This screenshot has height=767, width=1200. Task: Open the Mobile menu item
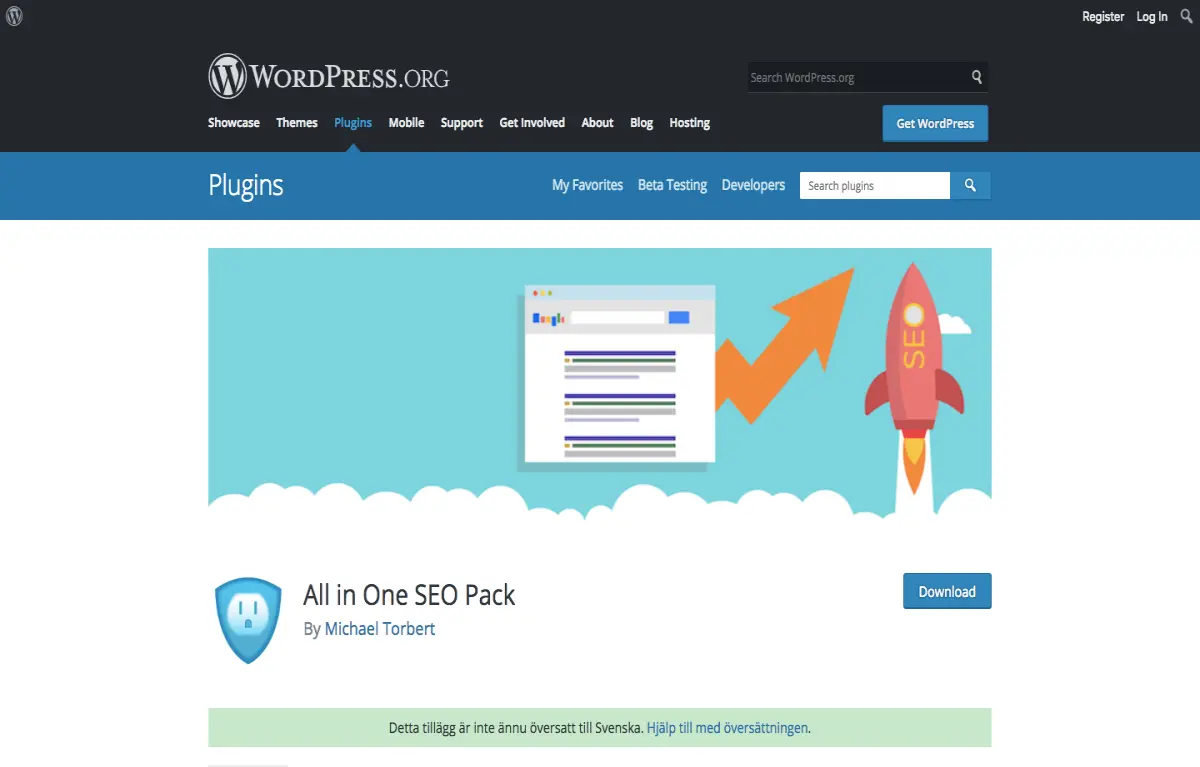tap(406, 123)
